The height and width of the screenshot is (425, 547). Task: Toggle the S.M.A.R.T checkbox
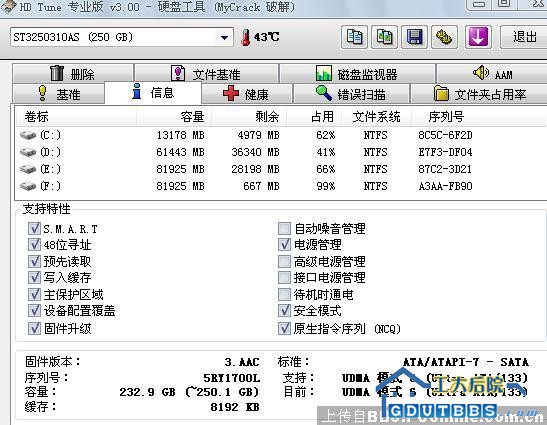click(34, 229)
